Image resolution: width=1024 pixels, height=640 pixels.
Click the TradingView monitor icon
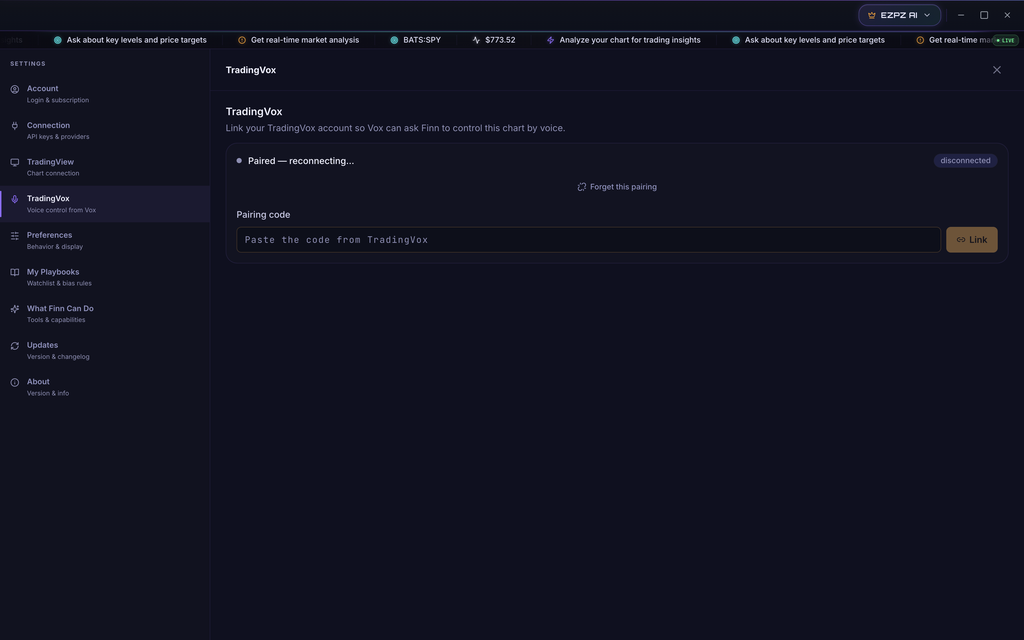coord(14,162)
